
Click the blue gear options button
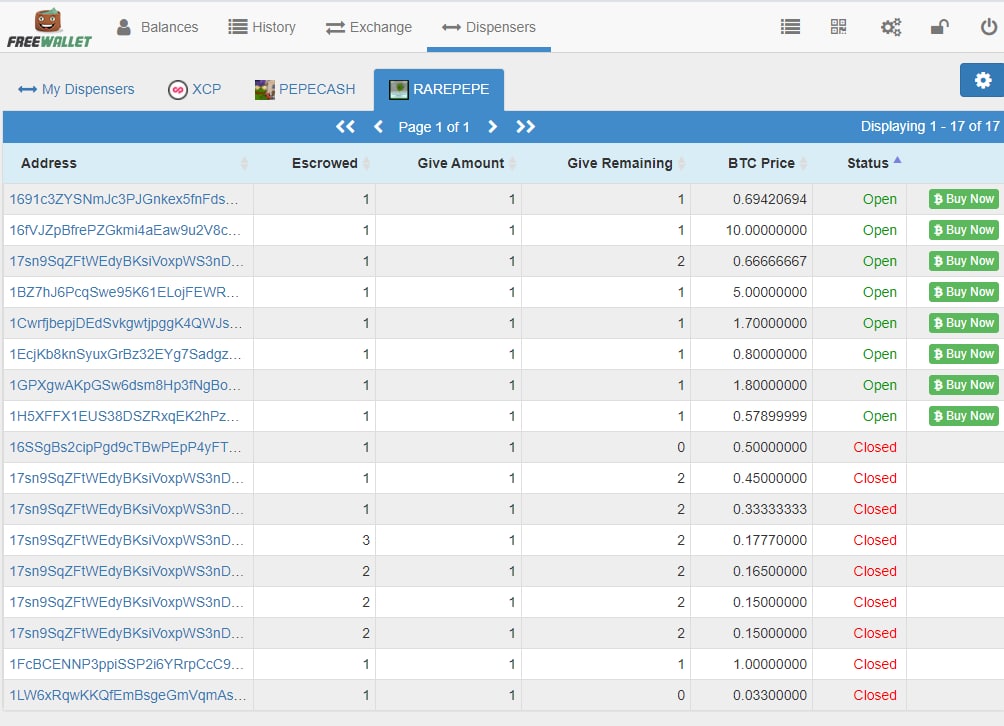982,80
